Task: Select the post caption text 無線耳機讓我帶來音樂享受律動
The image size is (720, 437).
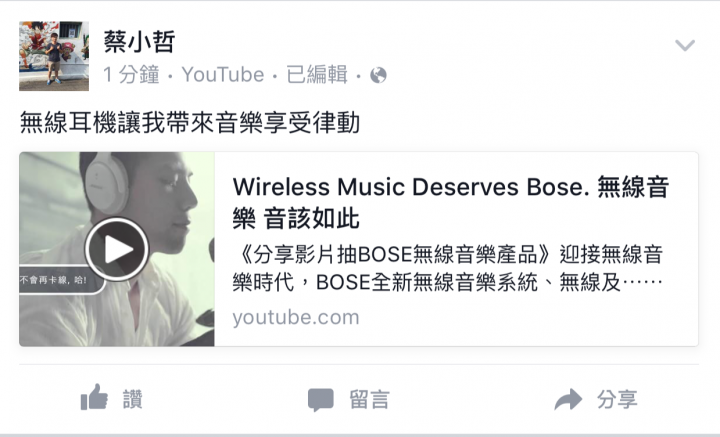Action: (x=190, y=123)
